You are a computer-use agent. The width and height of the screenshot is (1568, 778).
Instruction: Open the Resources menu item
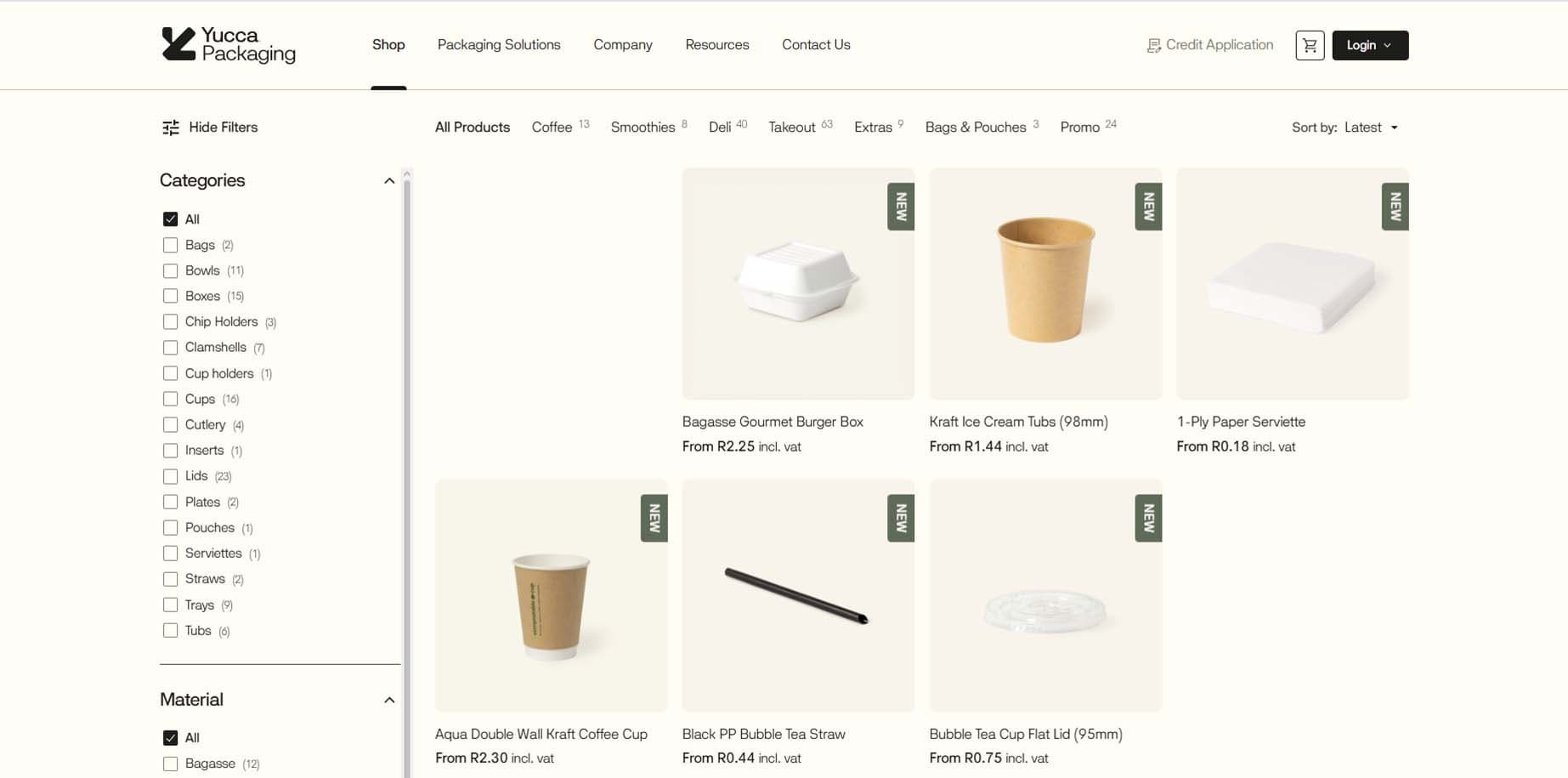coord(717,45)
